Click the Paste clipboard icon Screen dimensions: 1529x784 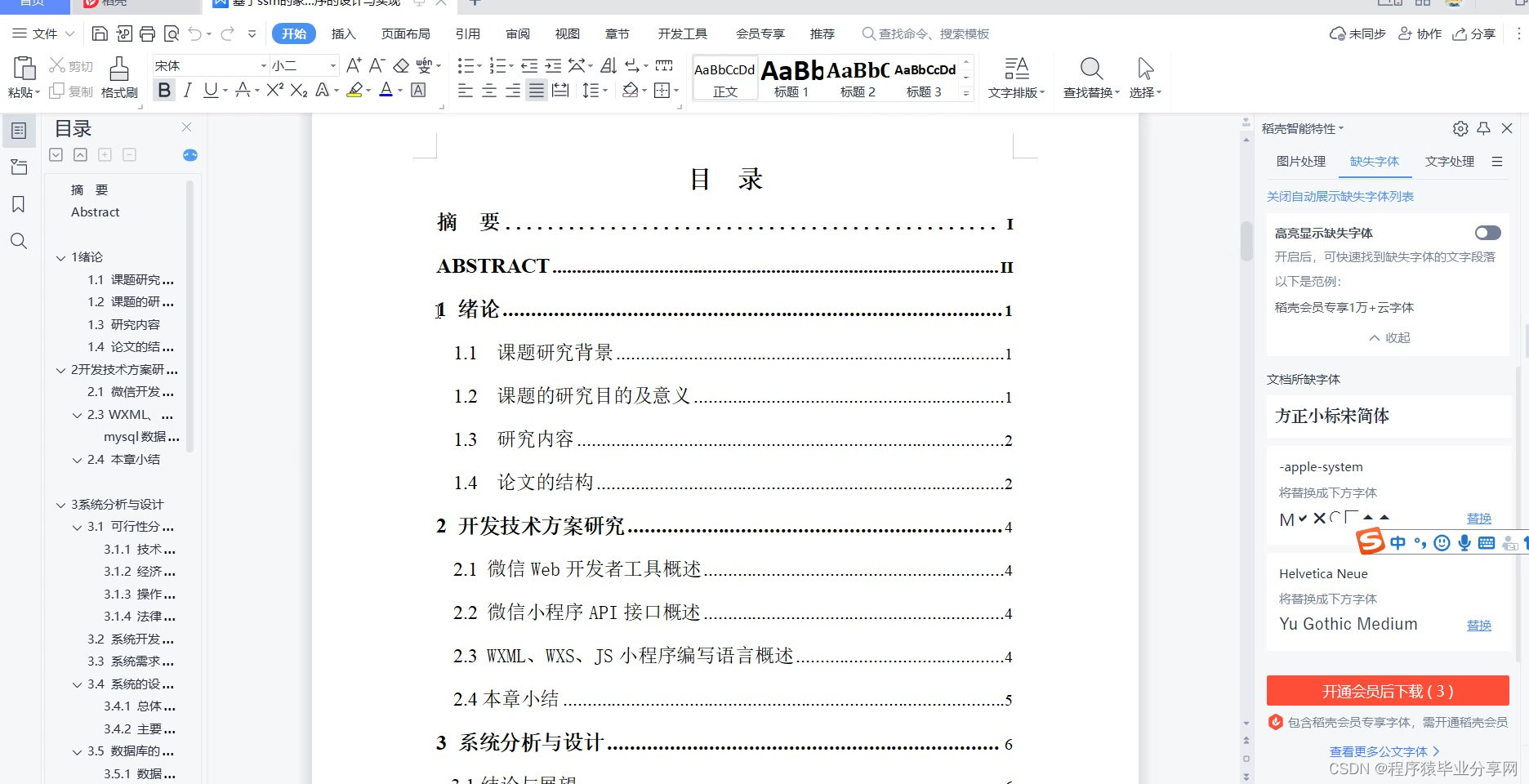pos(24,68)
